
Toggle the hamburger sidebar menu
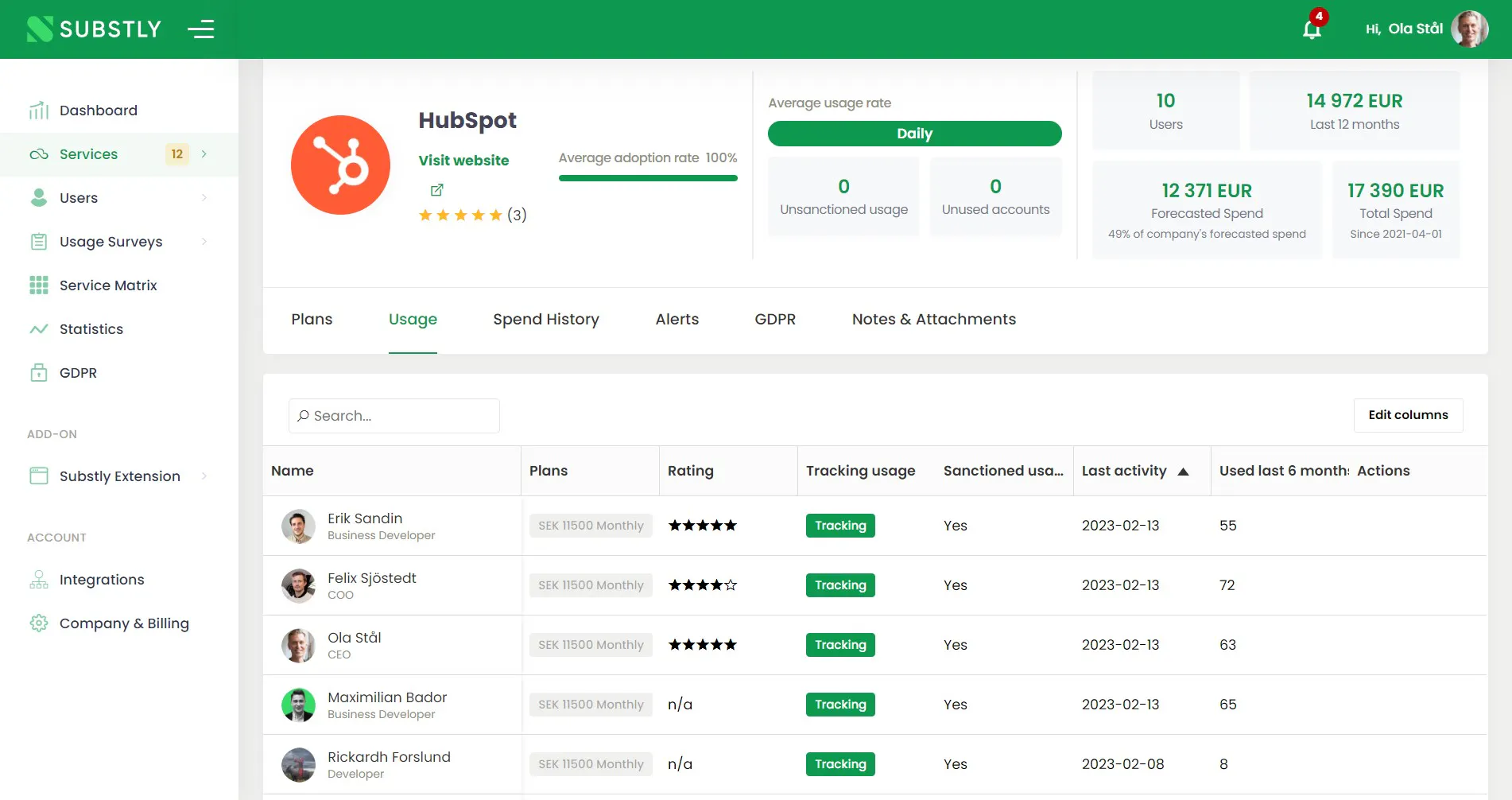pyautogui.click(x=201, y=29)
